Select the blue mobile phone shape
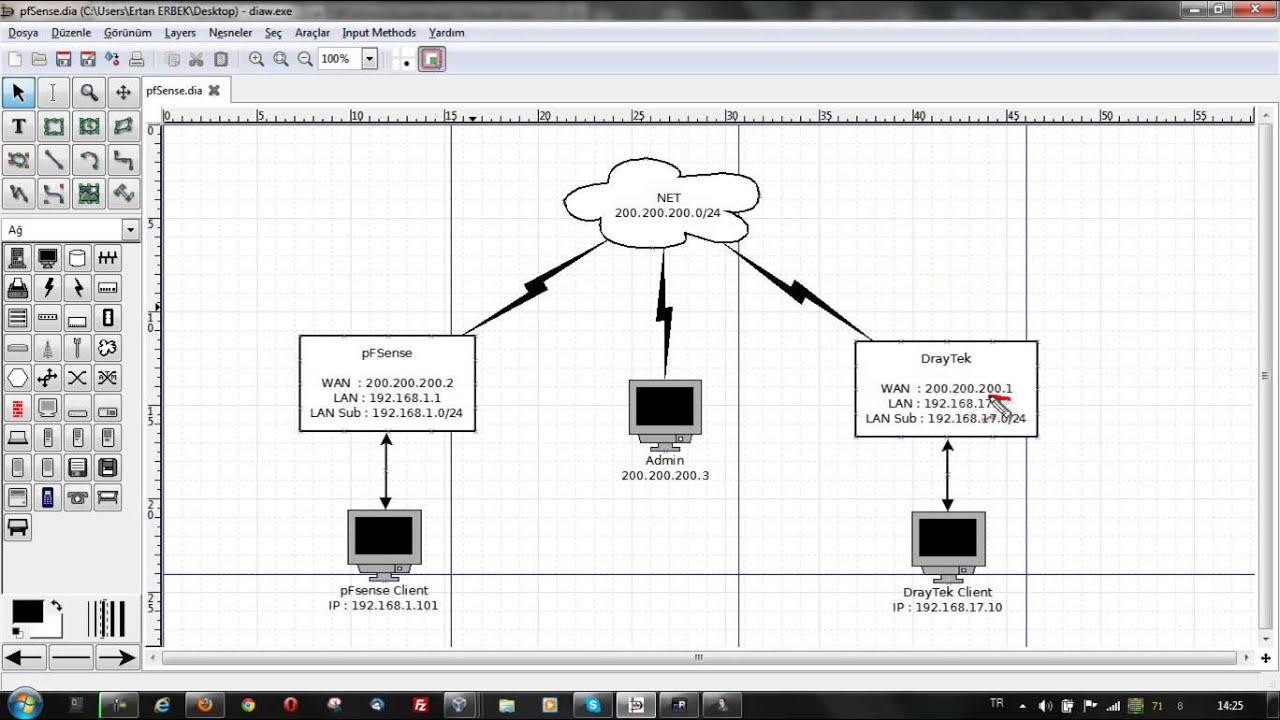This screenshot has height=720, width=1280. 47,497
